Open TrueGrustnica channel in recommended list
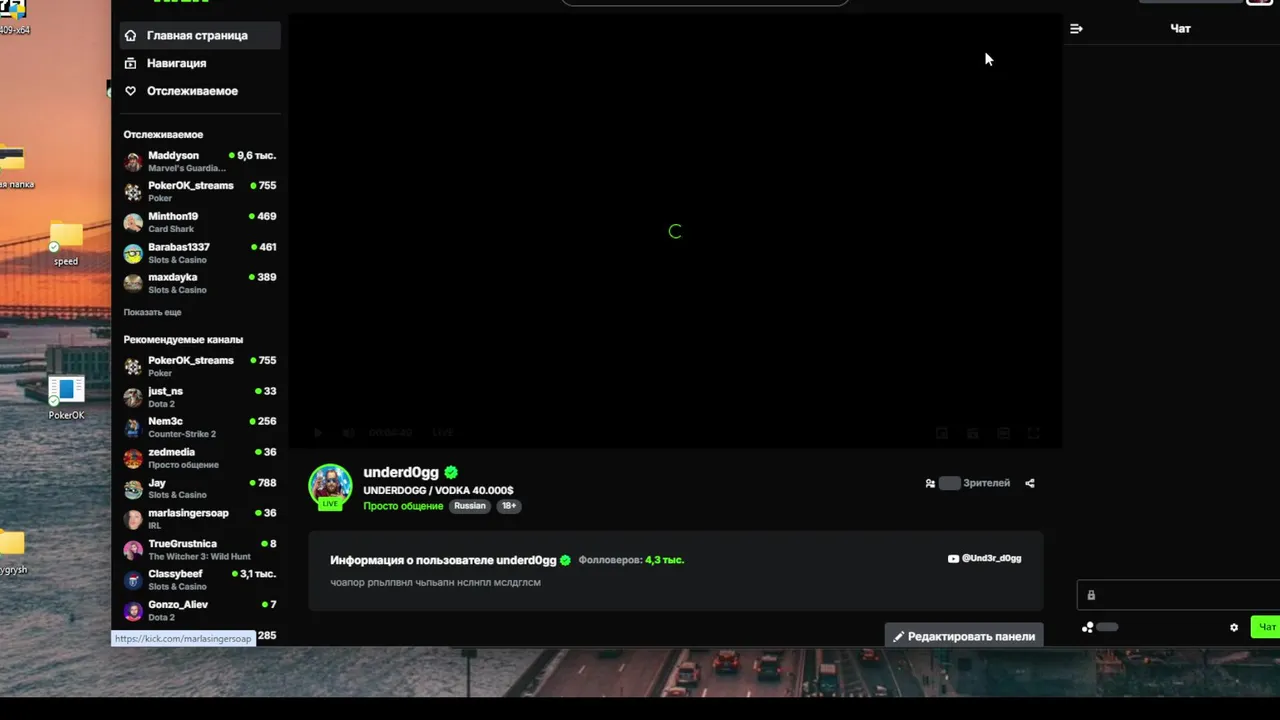 click(x=200, y=549)
